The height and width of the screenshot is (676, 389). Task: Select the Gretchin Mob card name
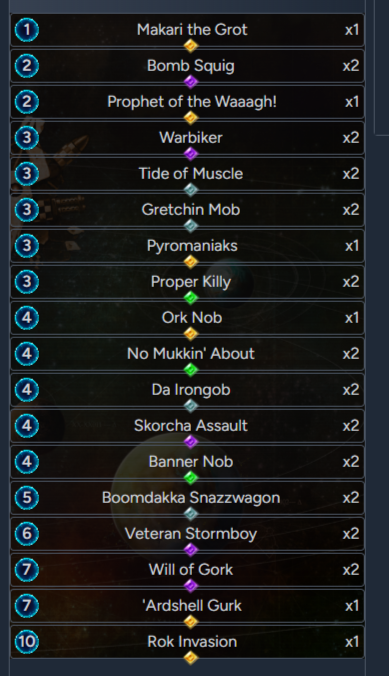pos(191,210)
